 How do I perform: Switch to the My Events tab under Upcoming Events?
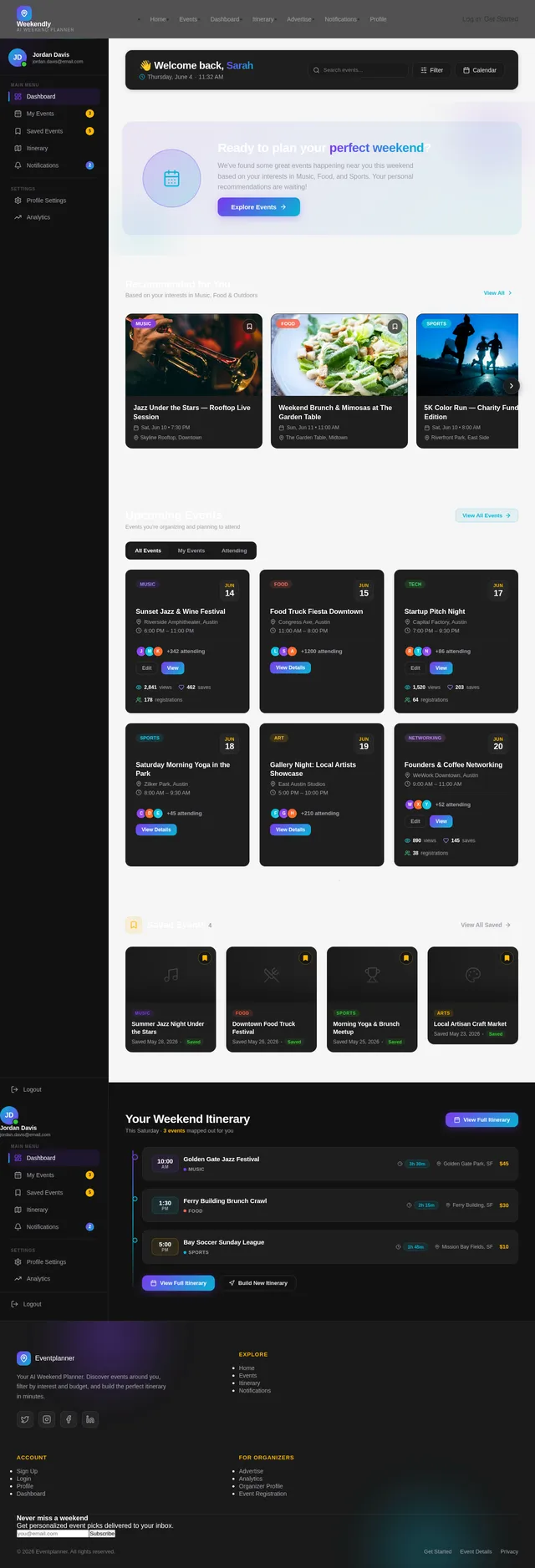pyautogui.click(x=191, y=551)
